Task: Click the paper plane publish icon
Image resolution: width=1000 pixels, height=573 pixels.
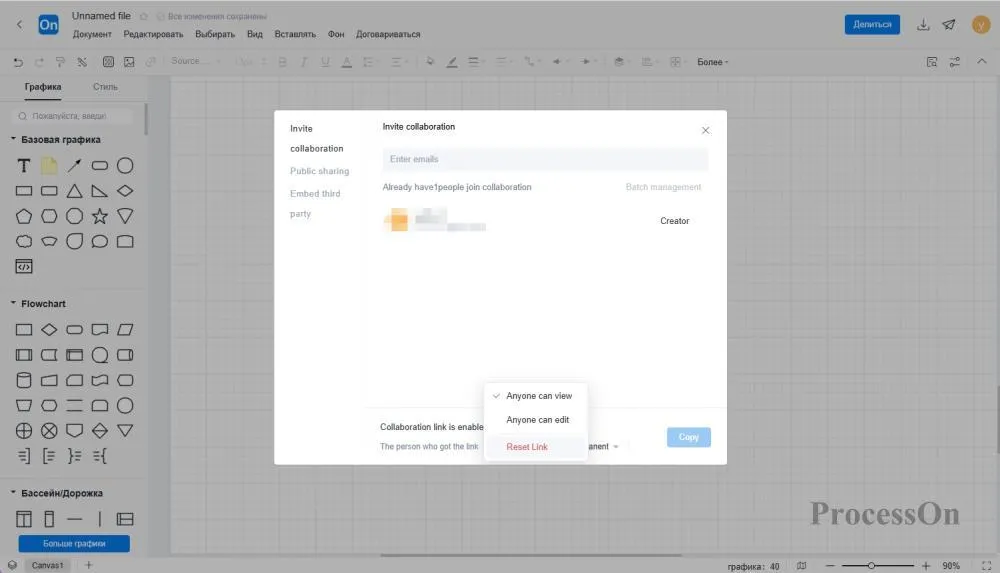Action: tap(949, 25)
